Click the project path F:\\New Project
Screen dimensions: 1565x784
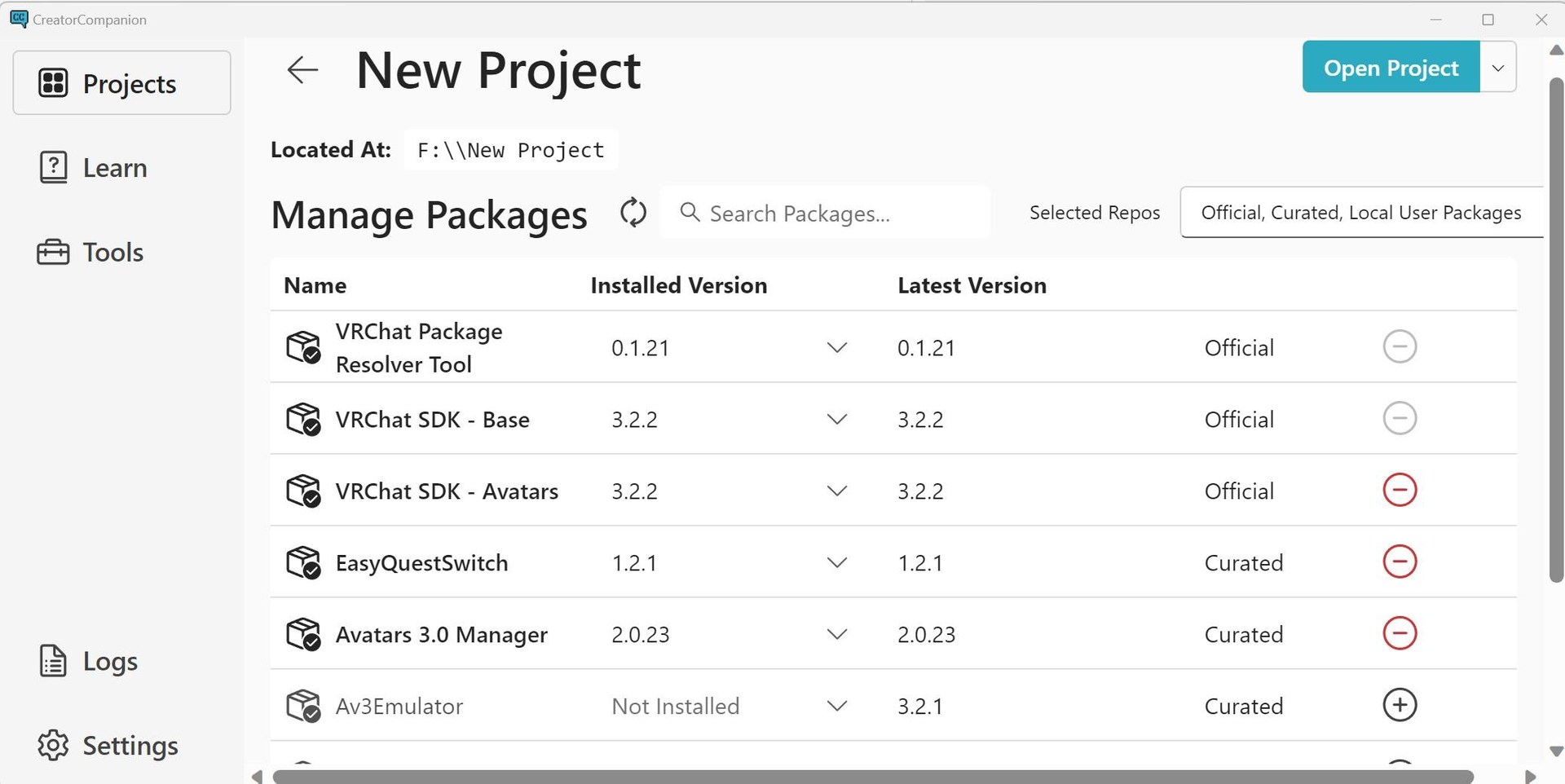[x=511, y=150]
